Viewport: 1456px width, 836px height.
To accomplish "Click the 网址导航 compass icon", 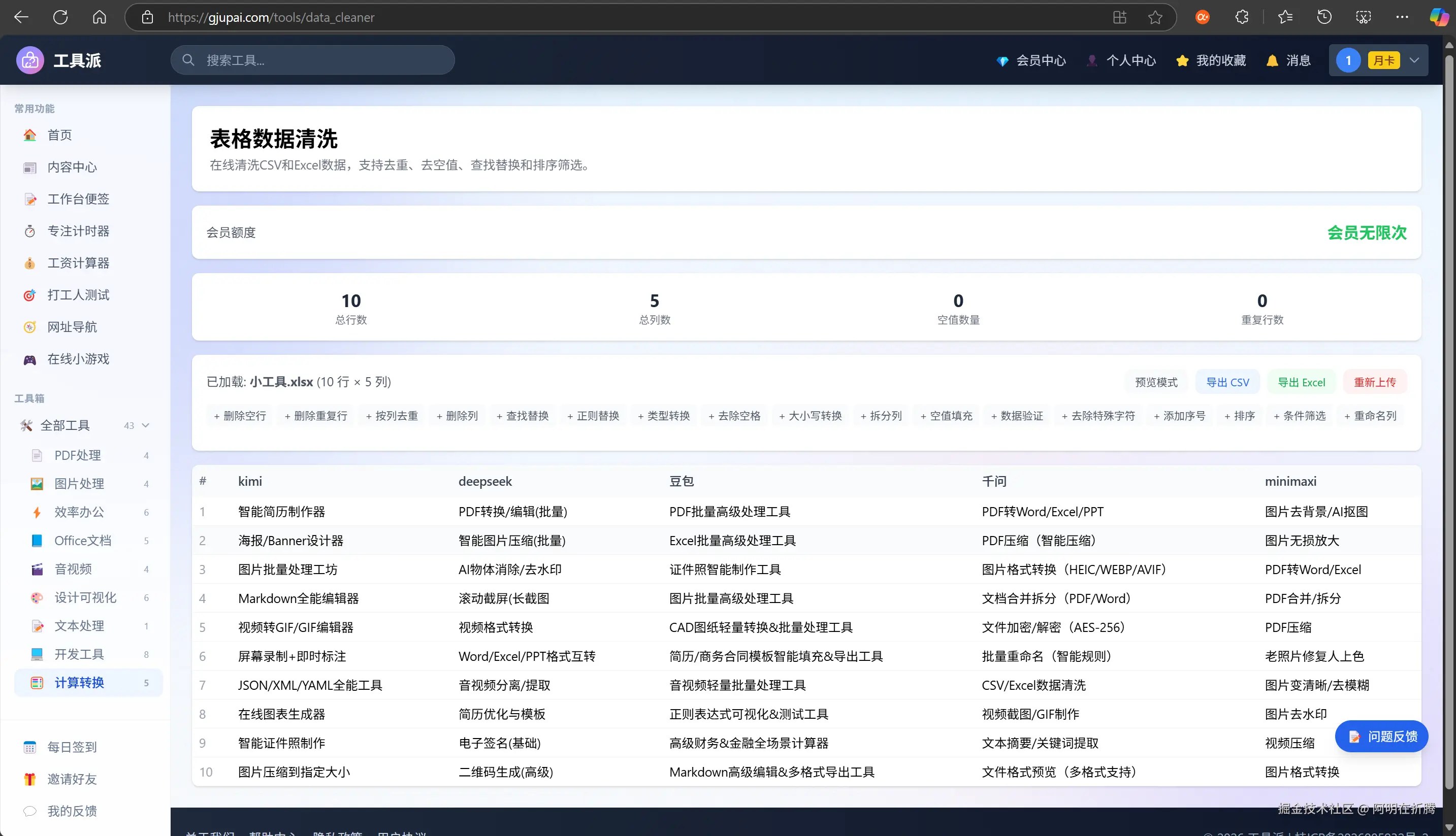I will [30, 327].
